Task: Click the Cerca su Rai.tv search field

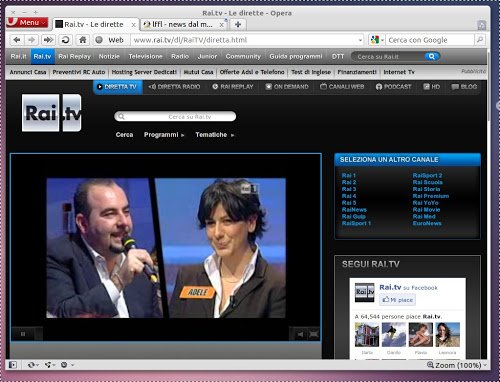Action: coord(175,117)
